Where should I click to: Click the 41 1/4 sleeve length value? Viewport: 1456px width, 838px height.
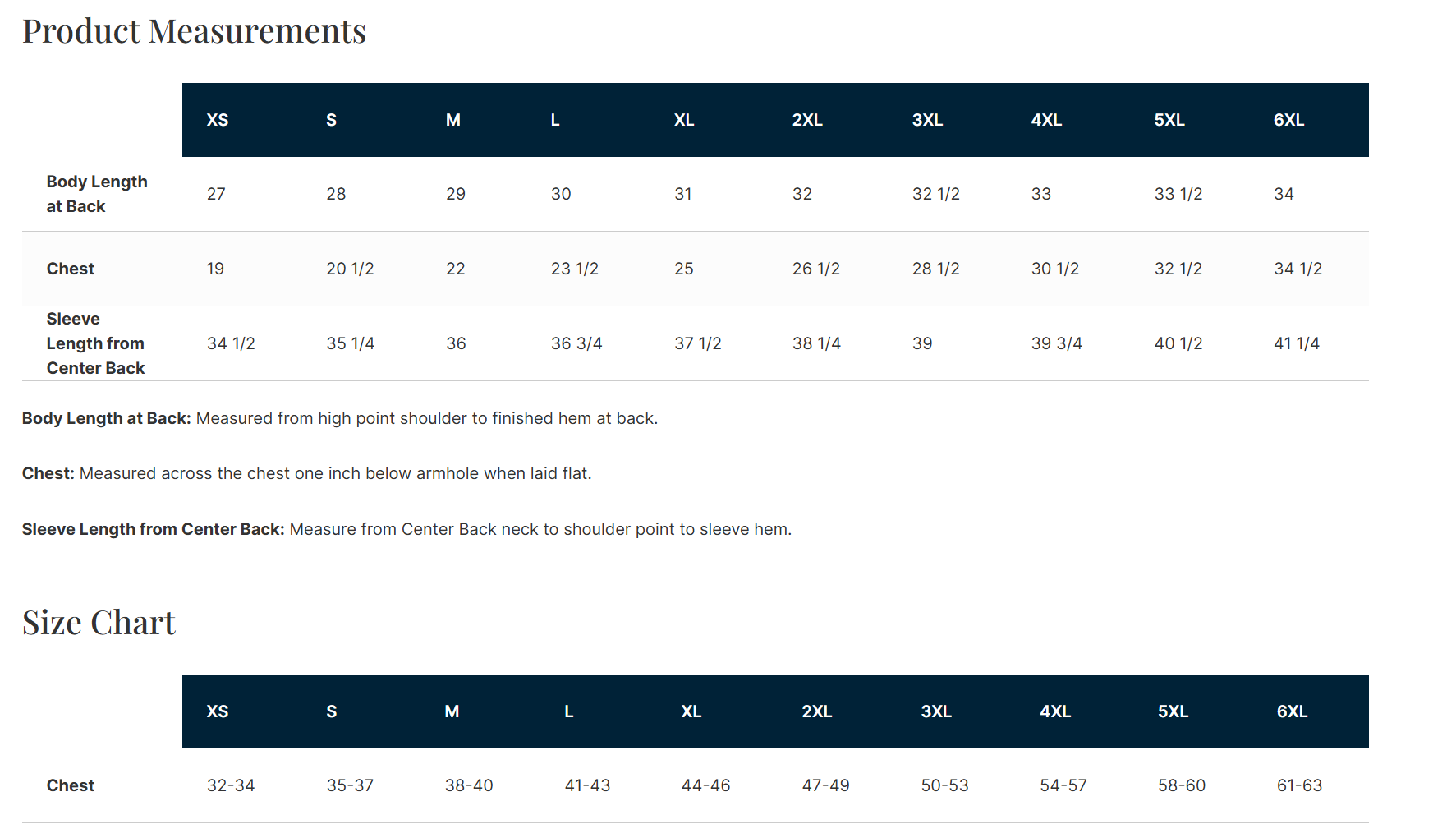1296,343
